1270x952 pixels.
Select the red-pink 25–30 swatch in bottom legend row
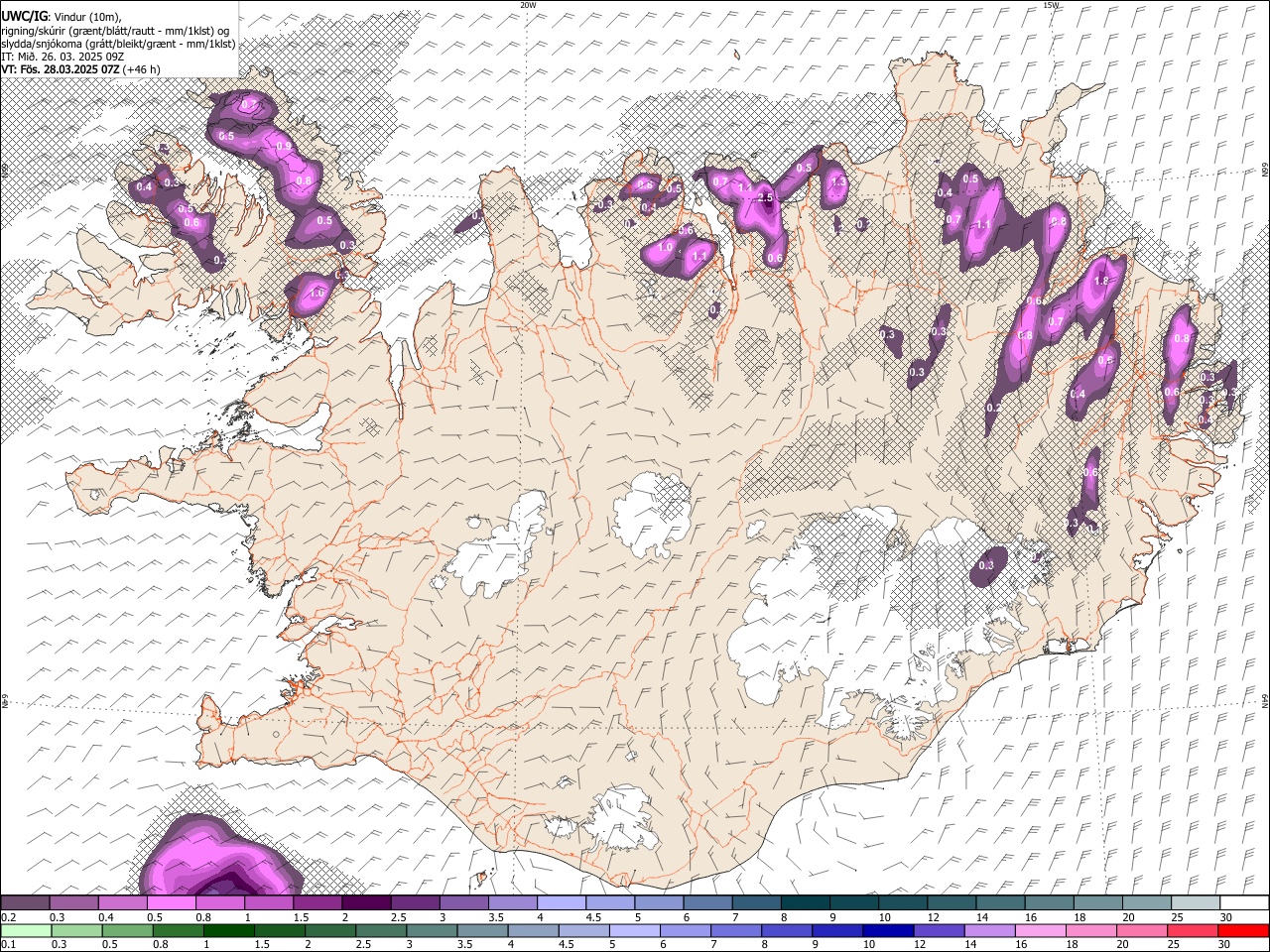pos(1192,931)
